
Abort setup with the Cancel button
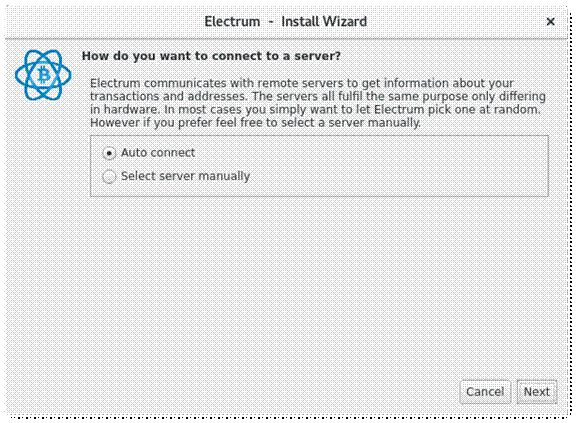click(x=485, y=392)
